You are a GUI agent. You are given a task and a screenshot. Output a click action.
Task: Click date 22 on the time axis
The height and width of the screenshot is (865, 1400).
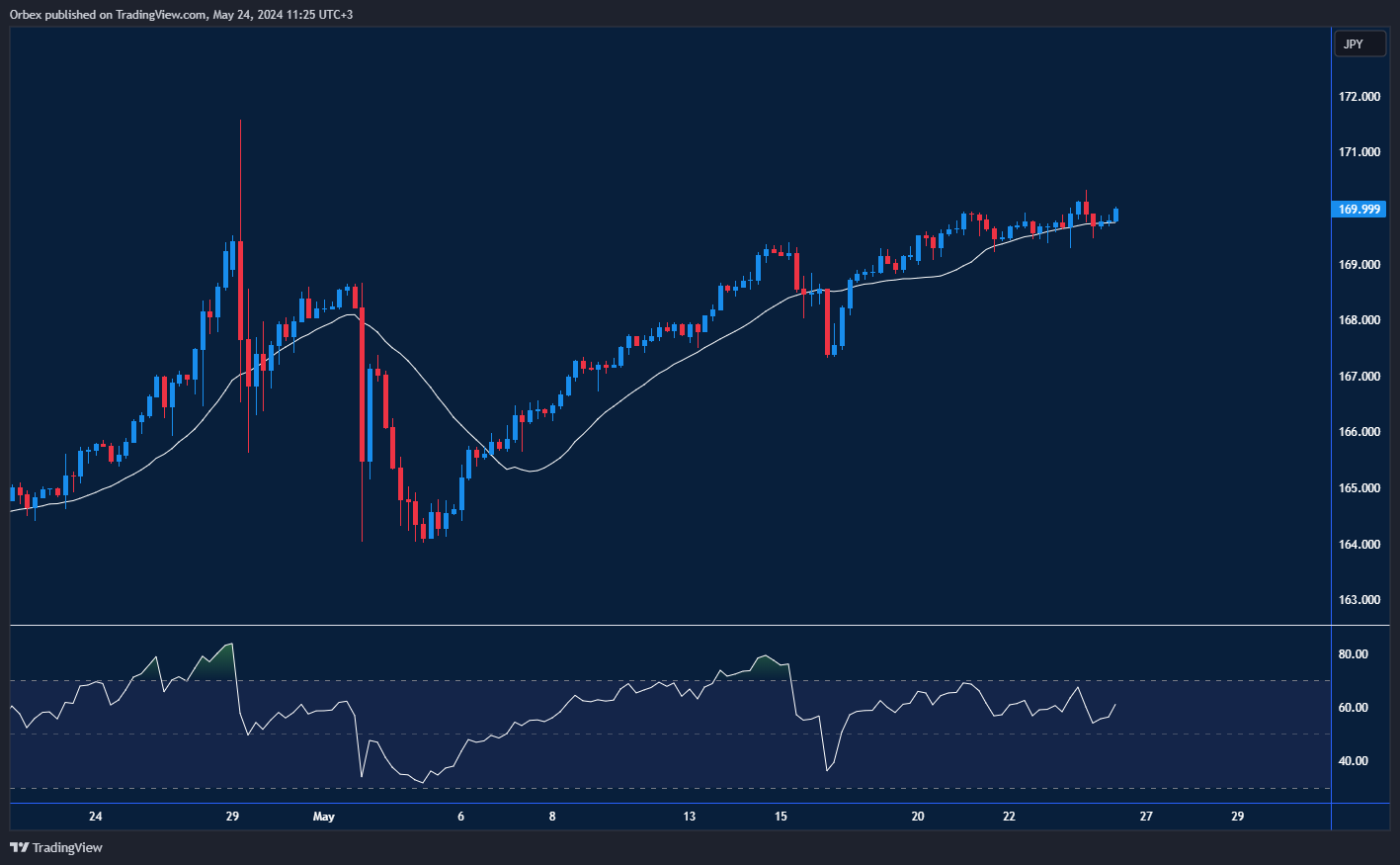click(1009, 817)
